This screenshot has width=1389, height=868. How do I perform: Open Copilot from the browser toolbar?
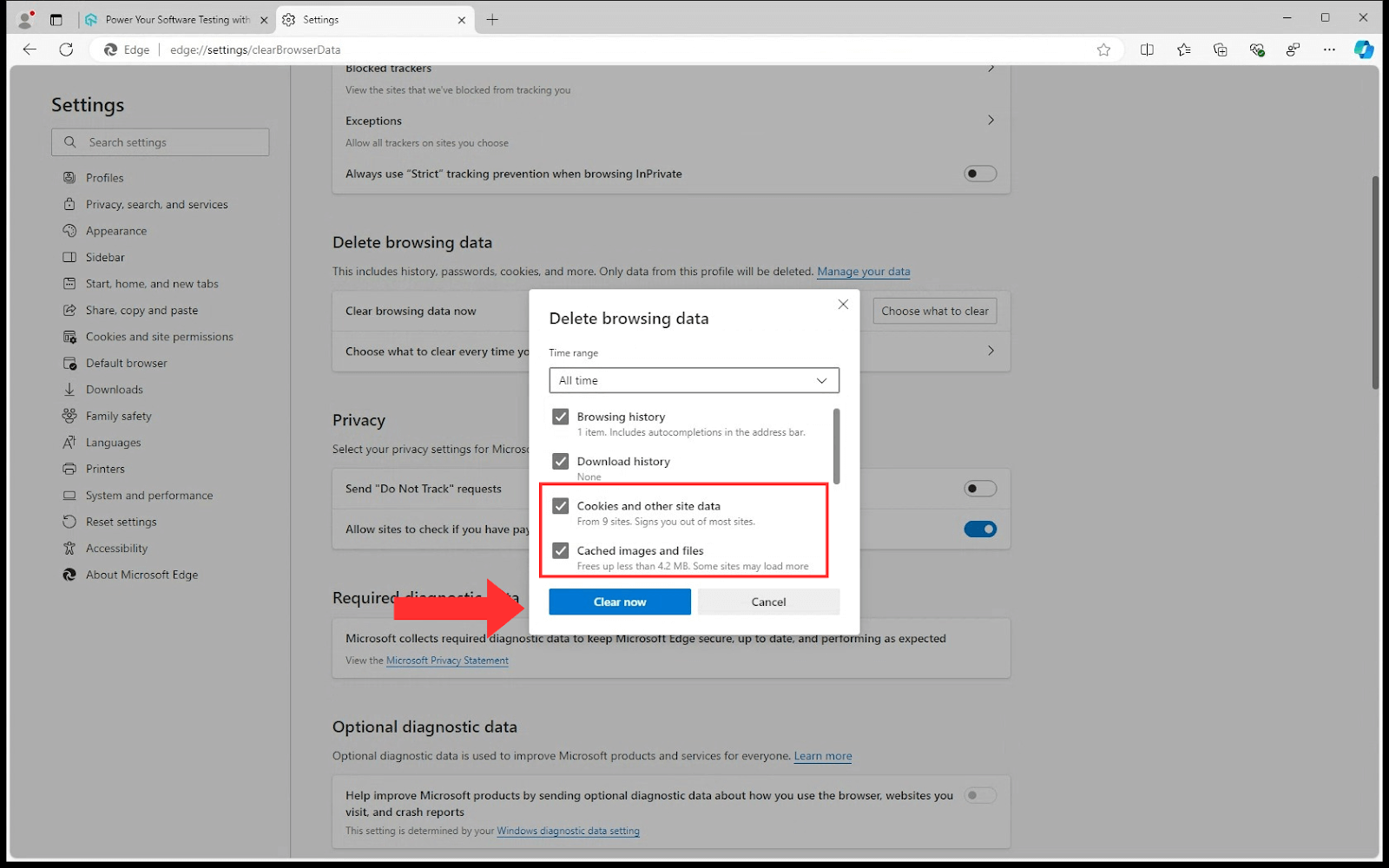click(1364, 49)
